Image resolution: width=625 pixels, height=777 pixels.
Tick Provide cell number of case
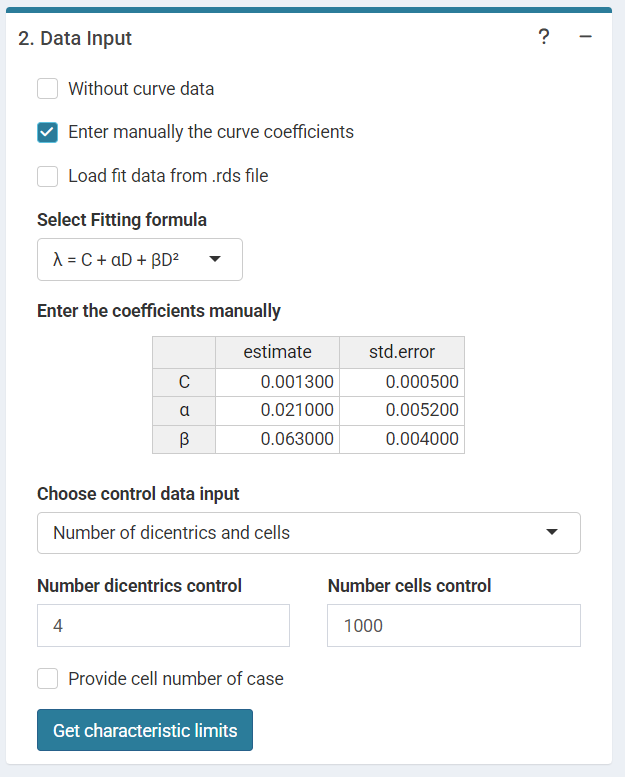pyautogui.click(x=48, y=678)
